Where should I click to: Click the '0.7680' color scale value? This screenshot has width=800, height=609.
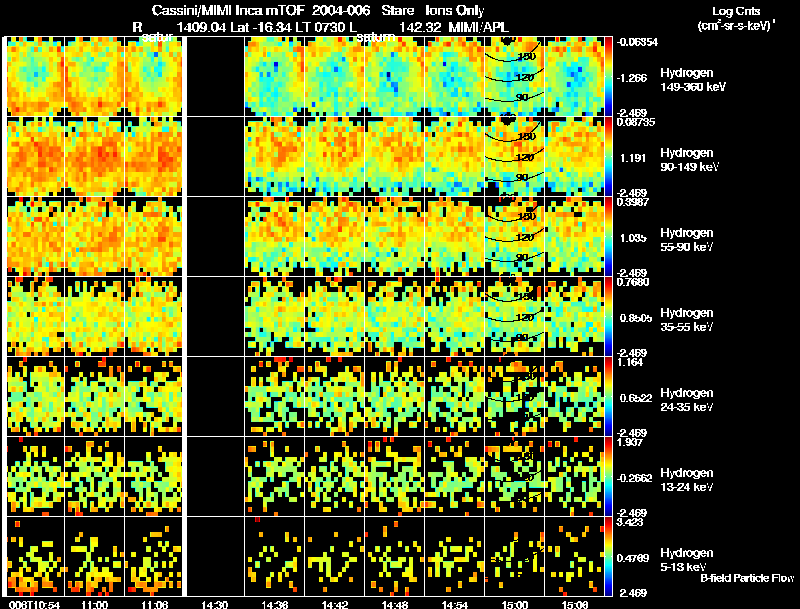(632, 282)
